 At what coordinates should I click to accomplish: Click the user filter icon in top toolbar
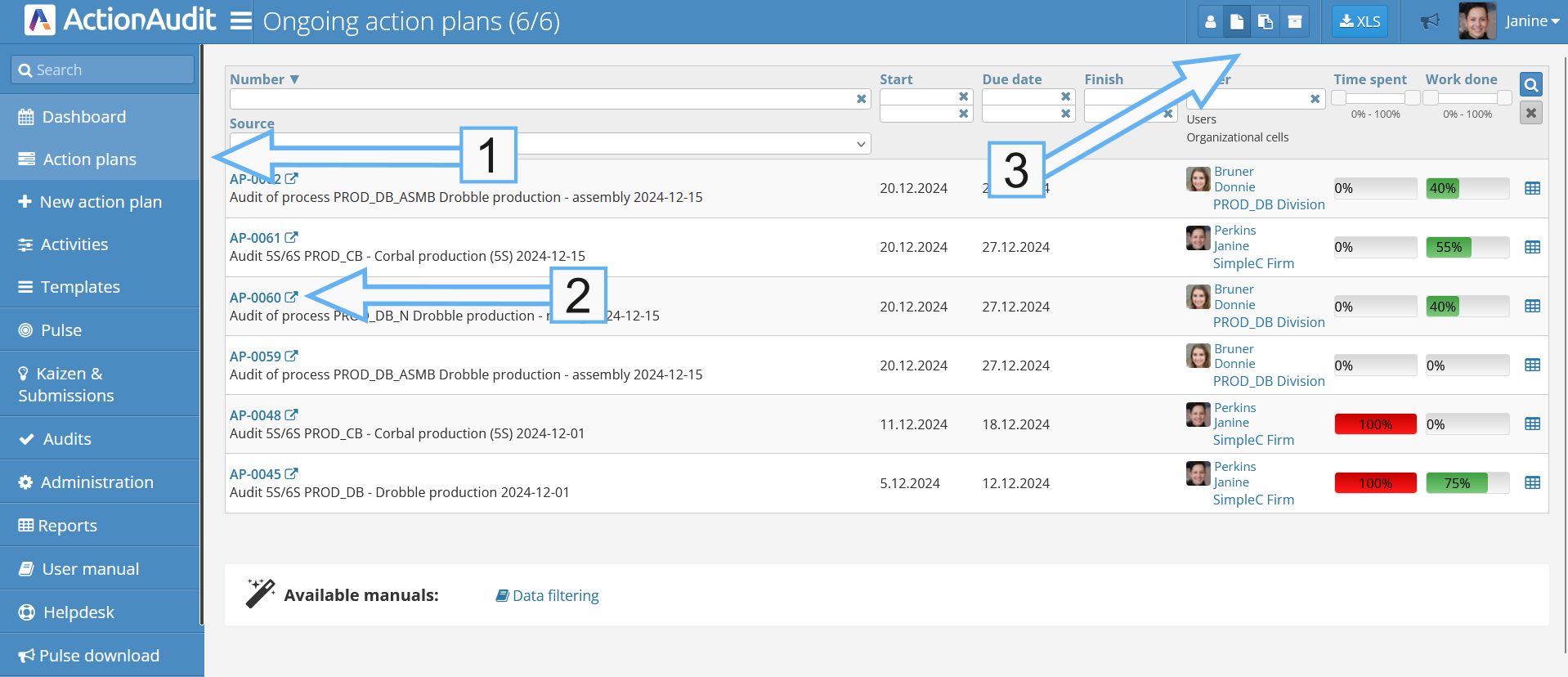point(1211,22)
